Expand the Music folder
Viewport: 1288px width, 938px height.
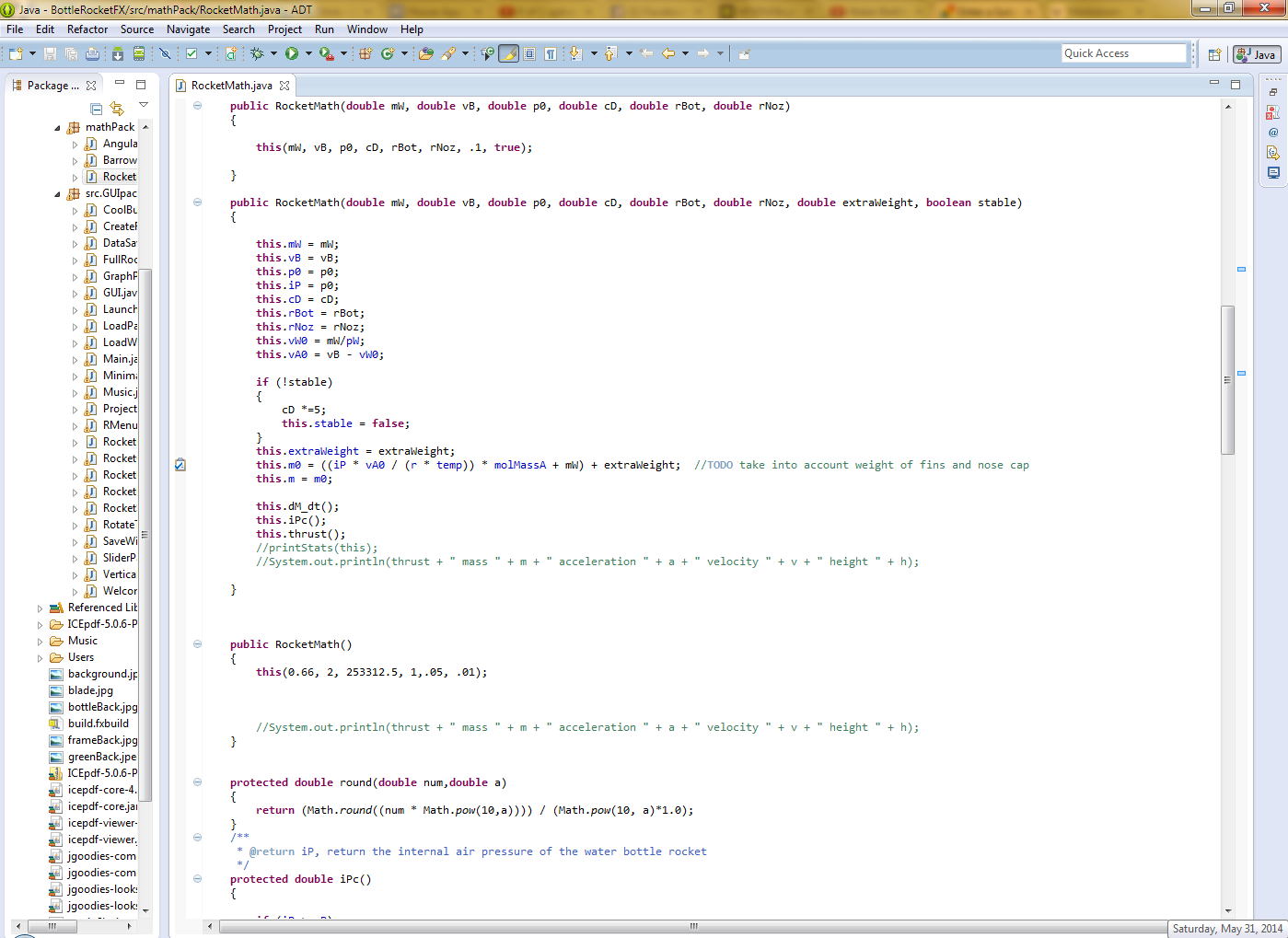point(40,642)
